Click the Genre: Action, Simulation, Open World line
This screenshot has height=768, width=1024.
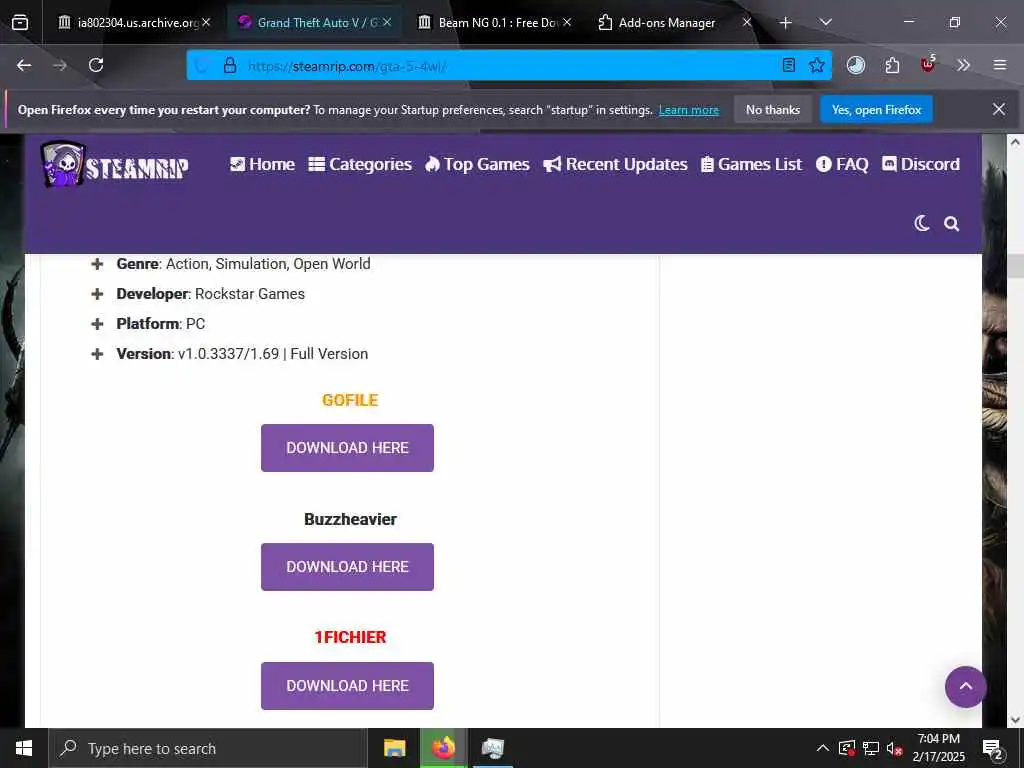point(244,264)
